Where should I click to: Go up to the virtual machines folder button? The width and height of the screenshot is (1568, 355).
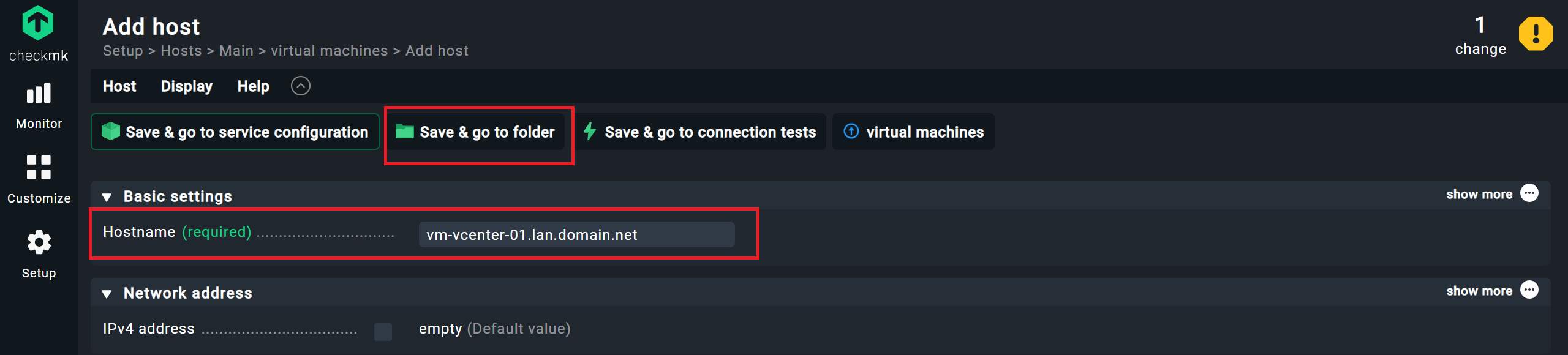tap(913, 132)
